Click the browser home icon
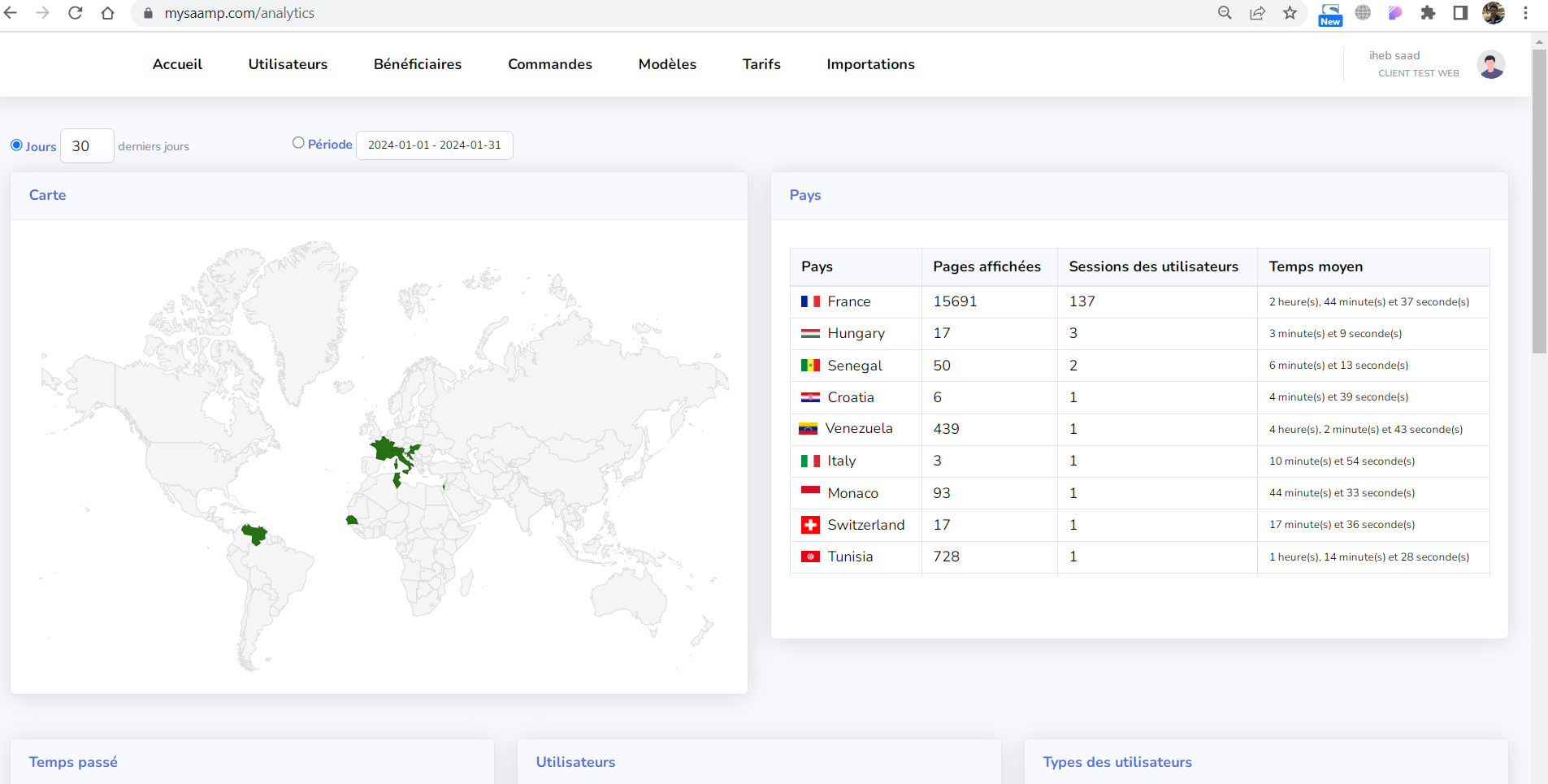This screenshot has width=1548, height=784. click(107, 13)
